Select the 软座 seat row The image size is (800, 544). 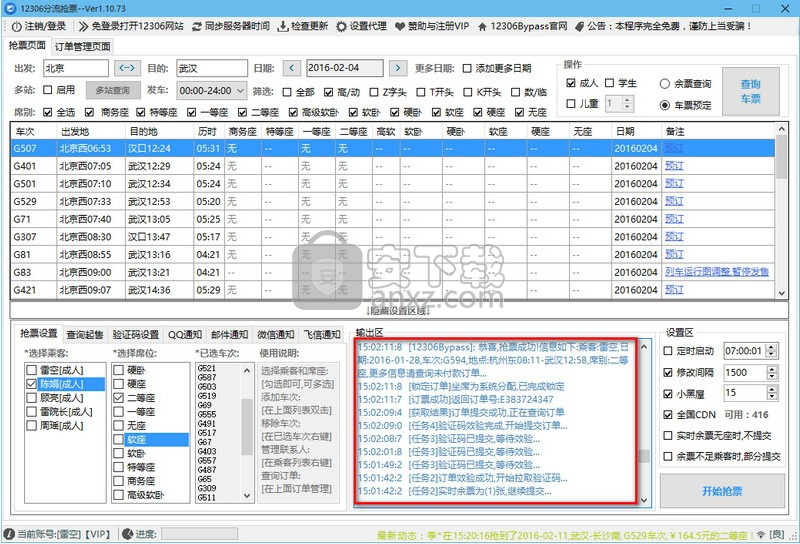point(150,439)
